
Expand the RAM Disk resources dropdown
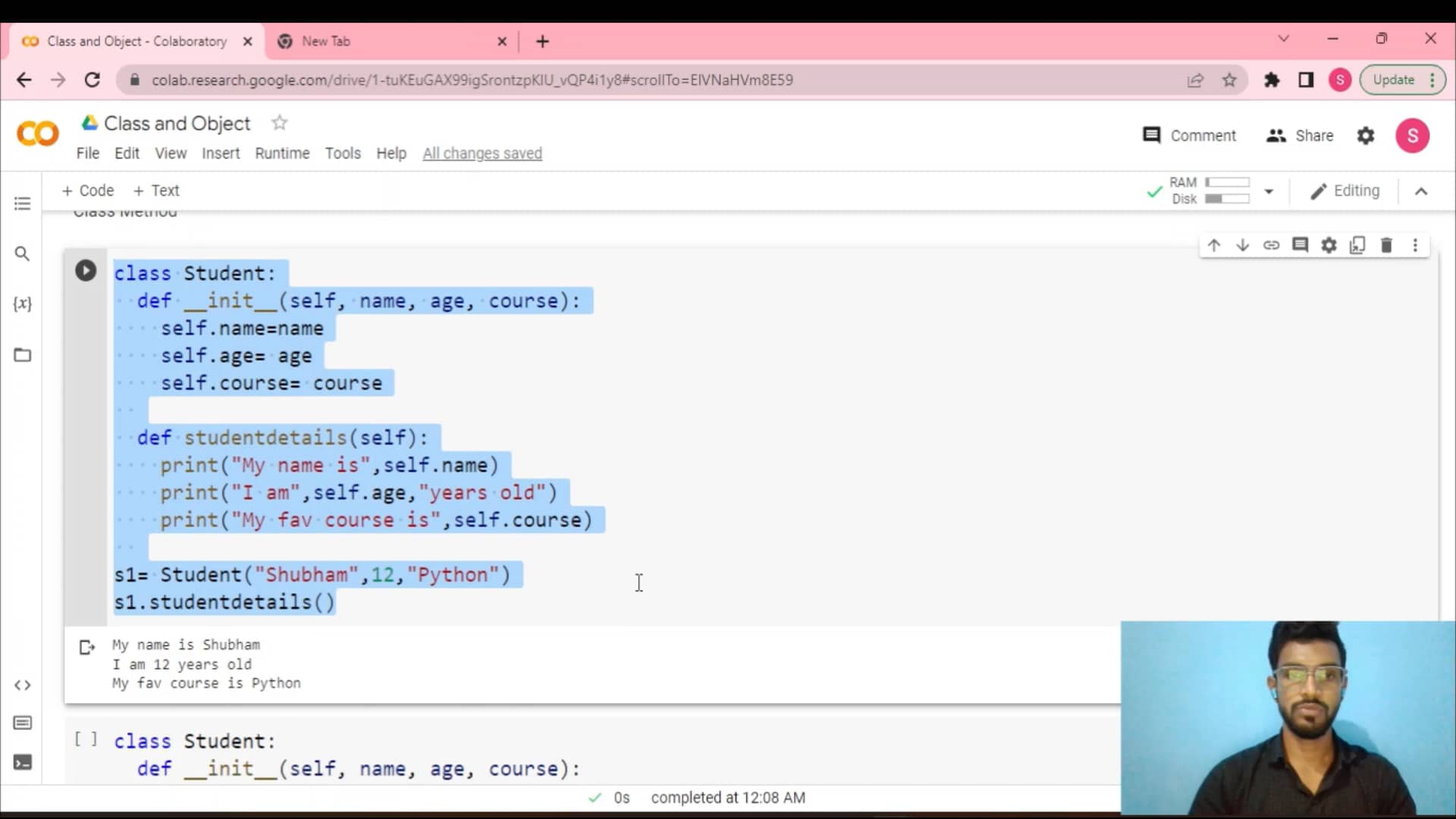pyautogui.click(x=1269, y=191)
